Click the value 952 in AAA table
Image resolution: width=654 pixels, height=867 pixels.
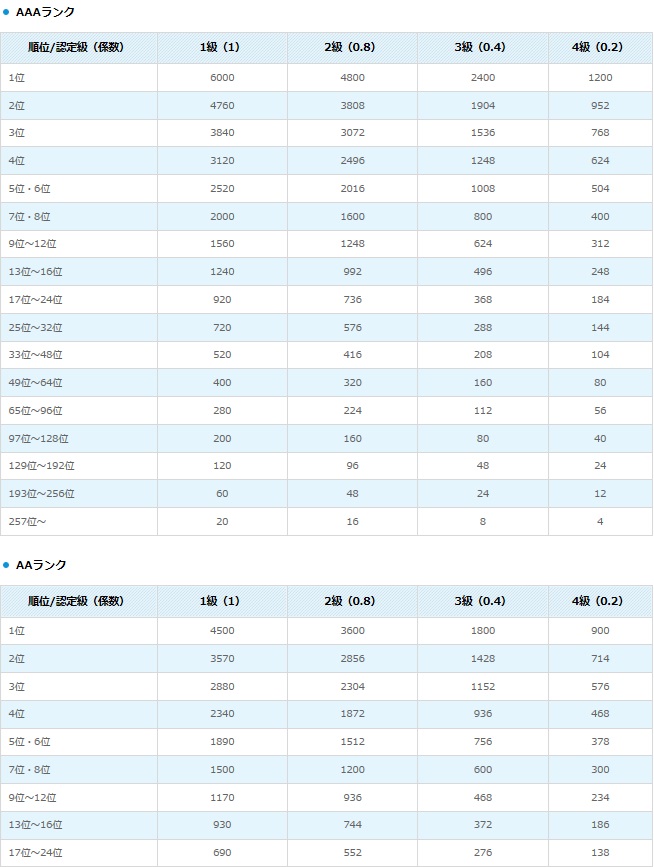click(x=600, y=106)
